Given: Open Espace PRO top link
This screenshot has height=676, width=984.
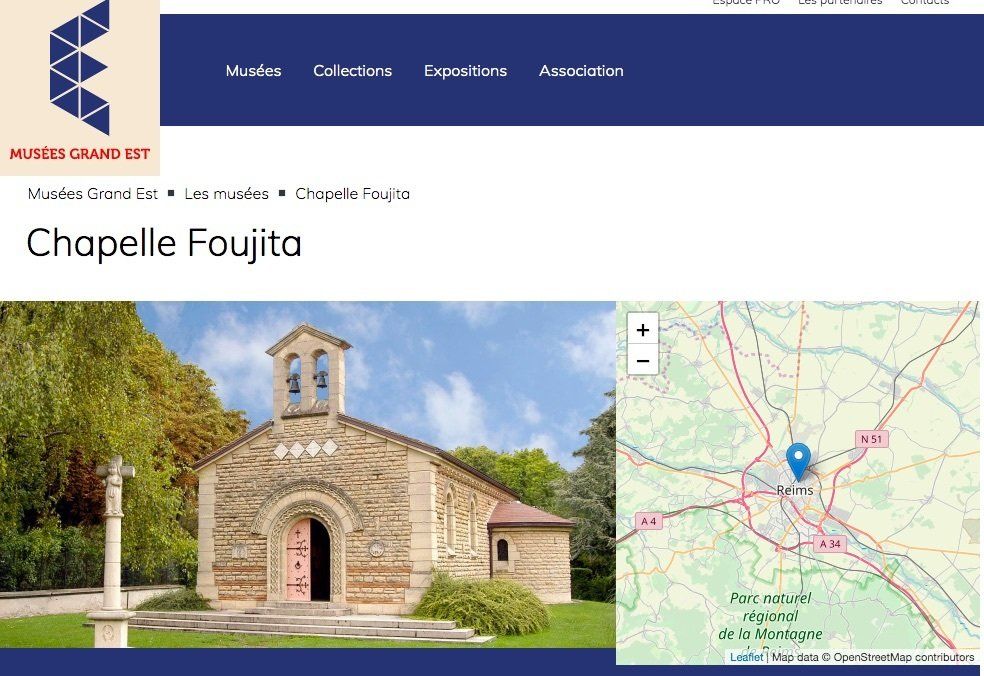Looking at the screenshot, I should tap(746, 2).
